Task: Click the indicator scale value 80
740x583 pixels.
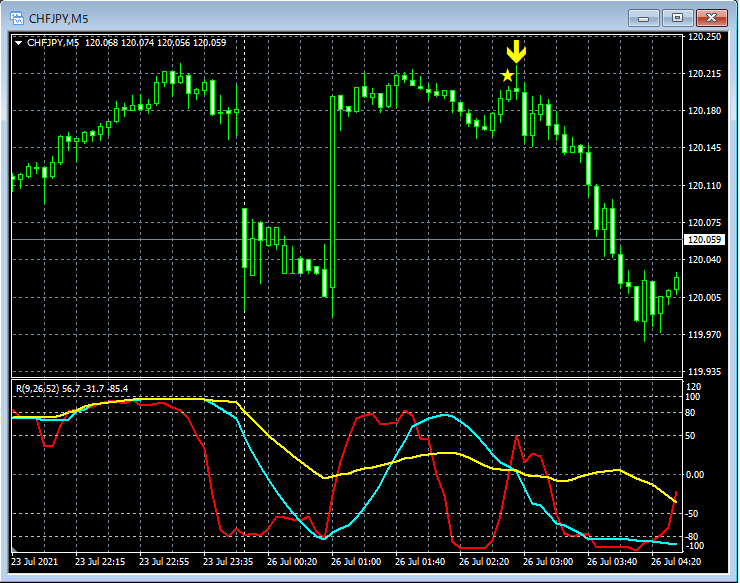Action: 690,413
